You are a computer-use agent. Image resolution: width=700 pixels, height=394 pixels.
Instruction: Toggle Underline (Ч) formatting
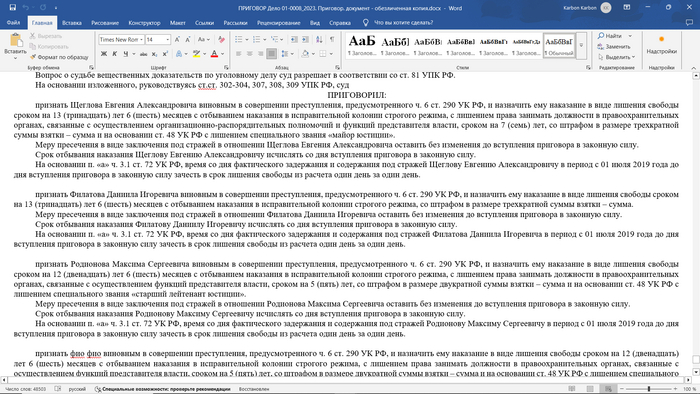(x=125, y=54)
